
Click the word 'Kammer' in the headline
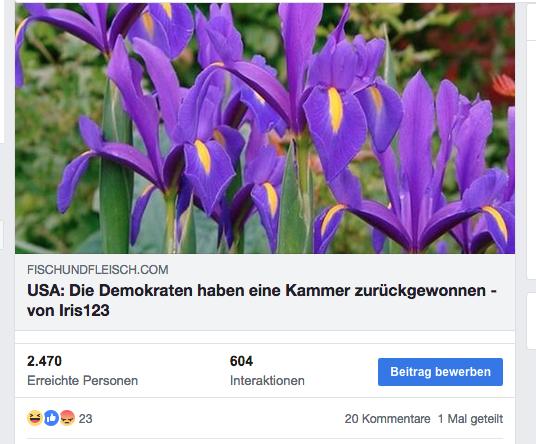coord(318,291)
